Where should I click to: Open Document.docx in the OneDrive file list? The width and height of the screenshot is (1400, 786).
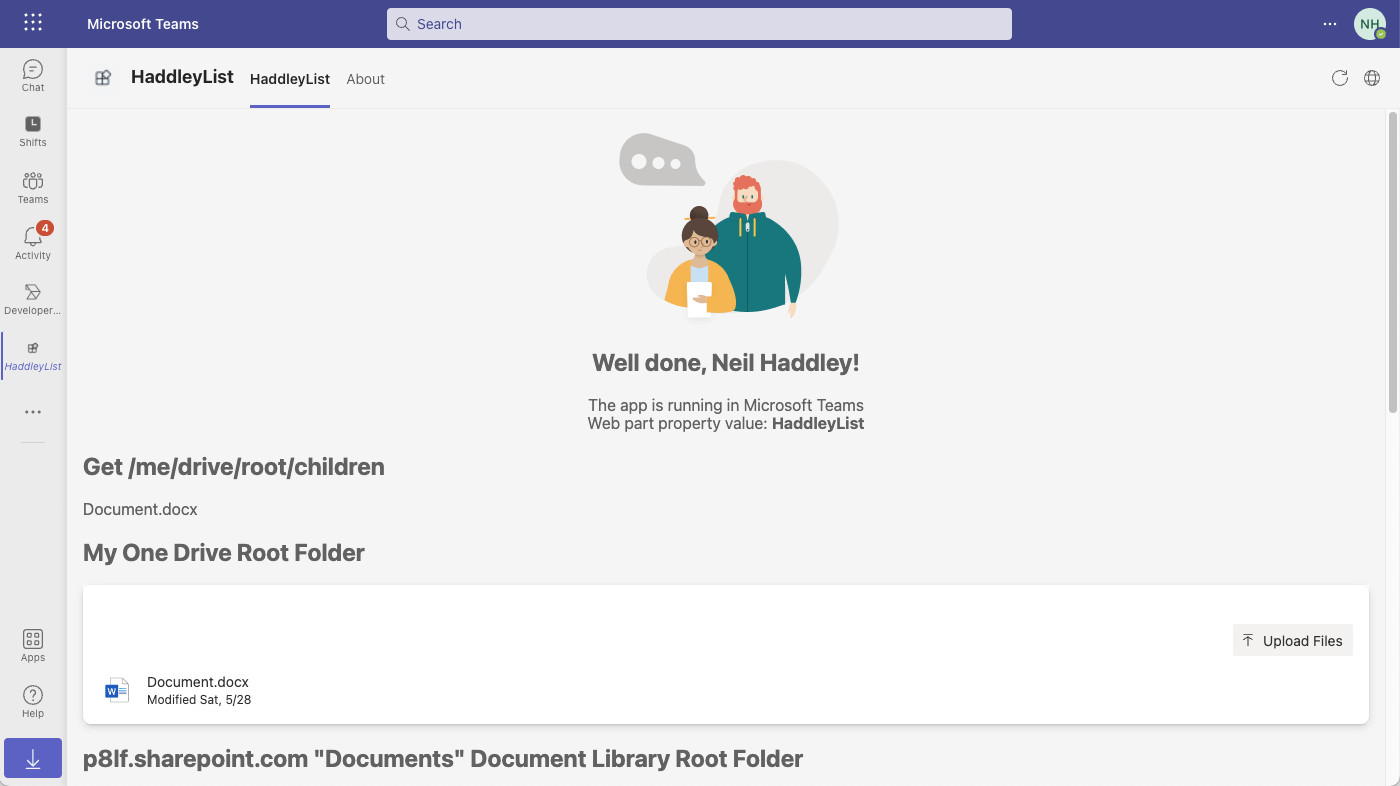click(x=198, y=682)
